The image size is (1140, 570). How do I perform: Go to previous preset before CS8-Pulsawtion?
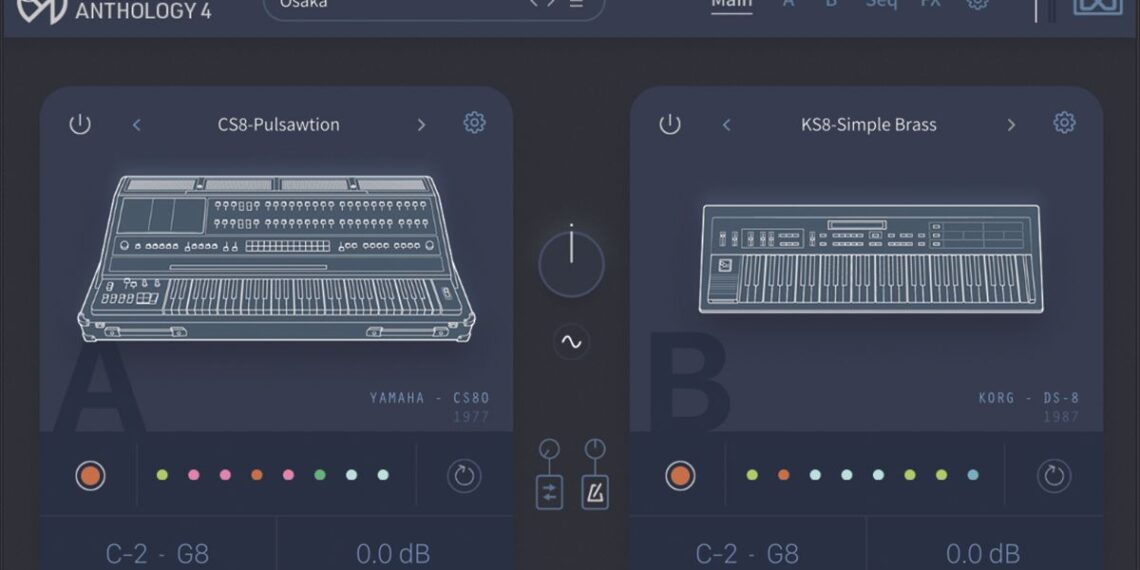(137, 125)
